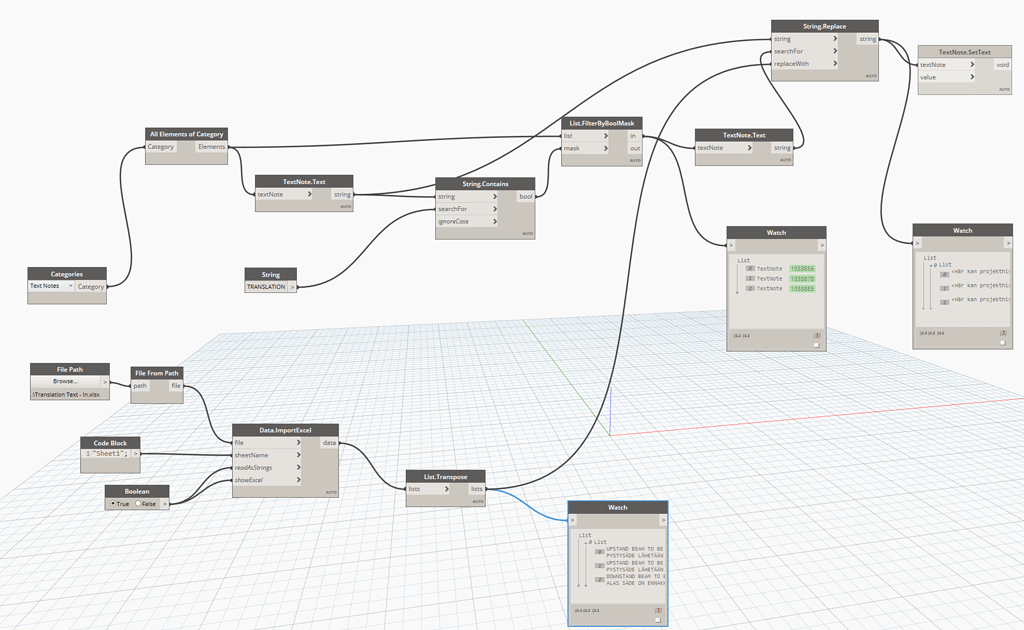The image size is (1024, 630).
Task: Click the "lists" output port on List.Transpose
Action: point(477,489)
